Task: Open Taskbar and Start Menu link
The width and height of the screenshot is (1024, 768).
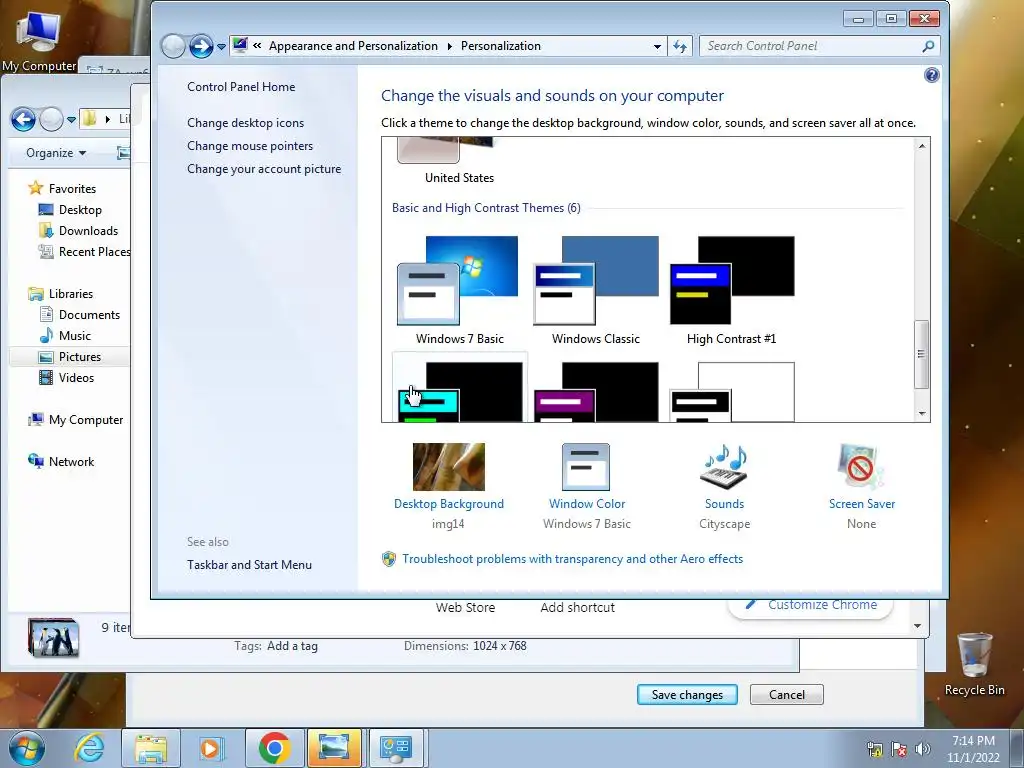Action: 249,565
